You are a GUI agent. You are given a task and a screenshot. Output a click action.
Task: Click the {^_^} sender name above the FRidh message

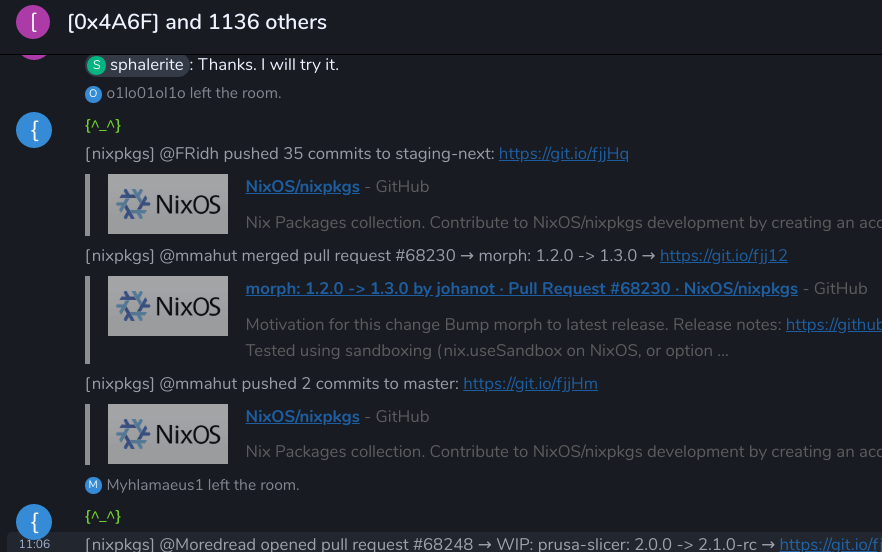pyautogui.click(x=103, y=126)
